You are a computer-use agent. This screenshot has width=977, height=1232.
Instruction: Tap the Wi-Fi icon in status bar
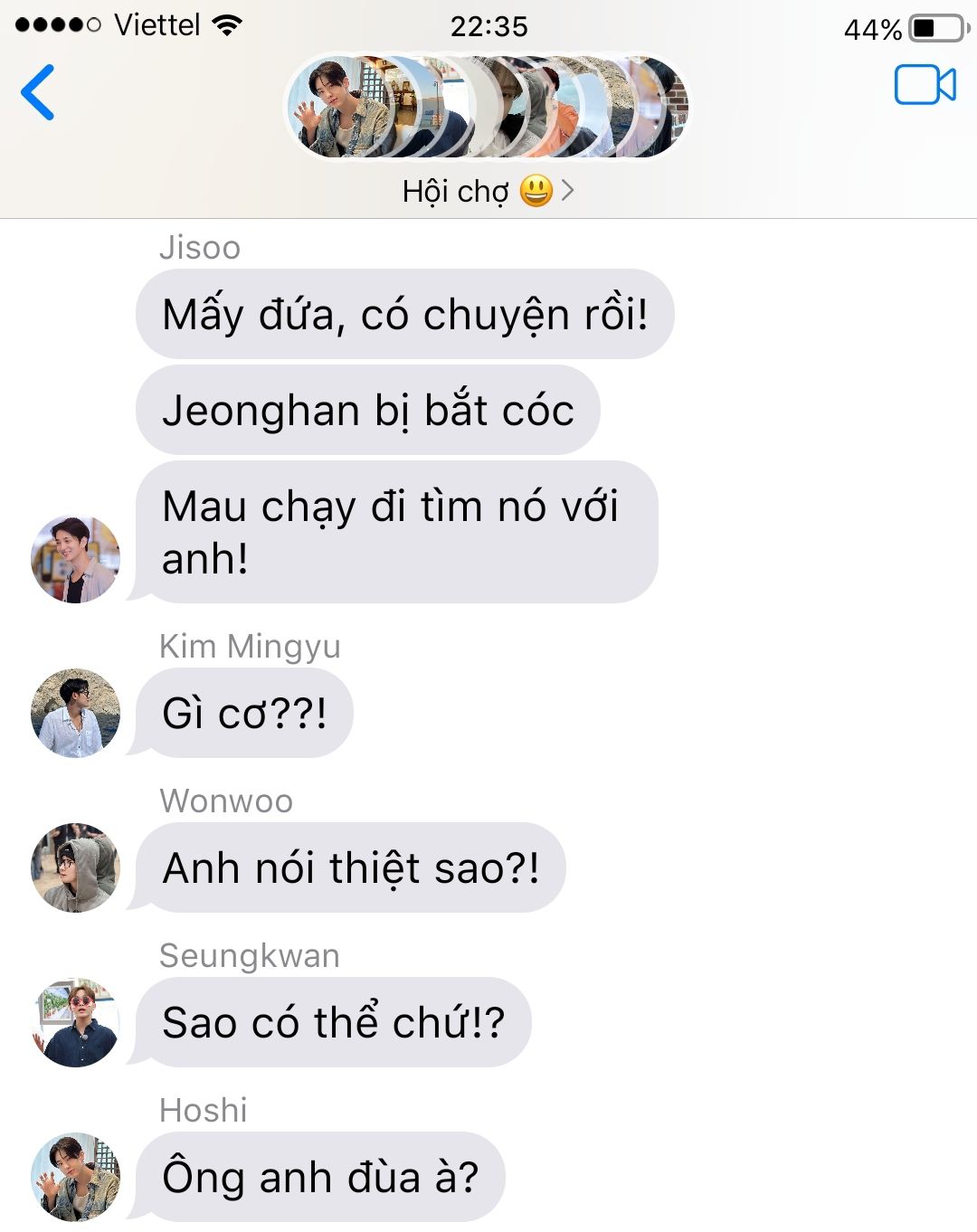[227, 25]
